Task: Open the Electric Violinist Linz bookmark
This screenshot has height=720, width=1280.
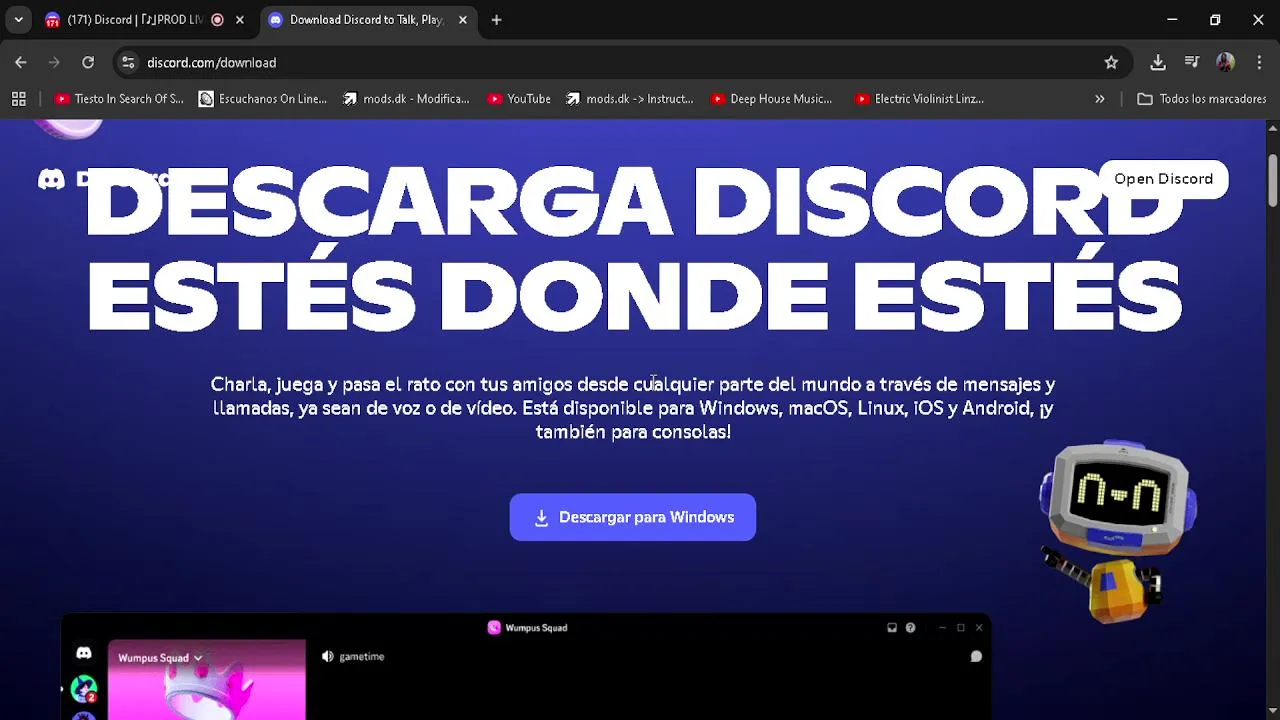Action: [920, 99]
